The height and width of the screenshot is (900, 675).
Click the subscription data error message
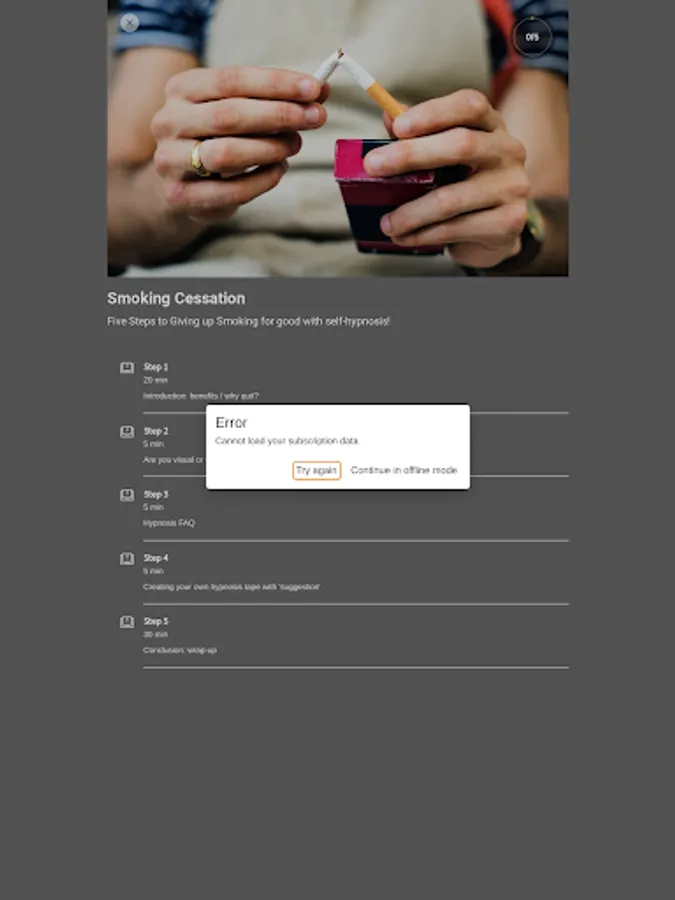coord(287,441)
